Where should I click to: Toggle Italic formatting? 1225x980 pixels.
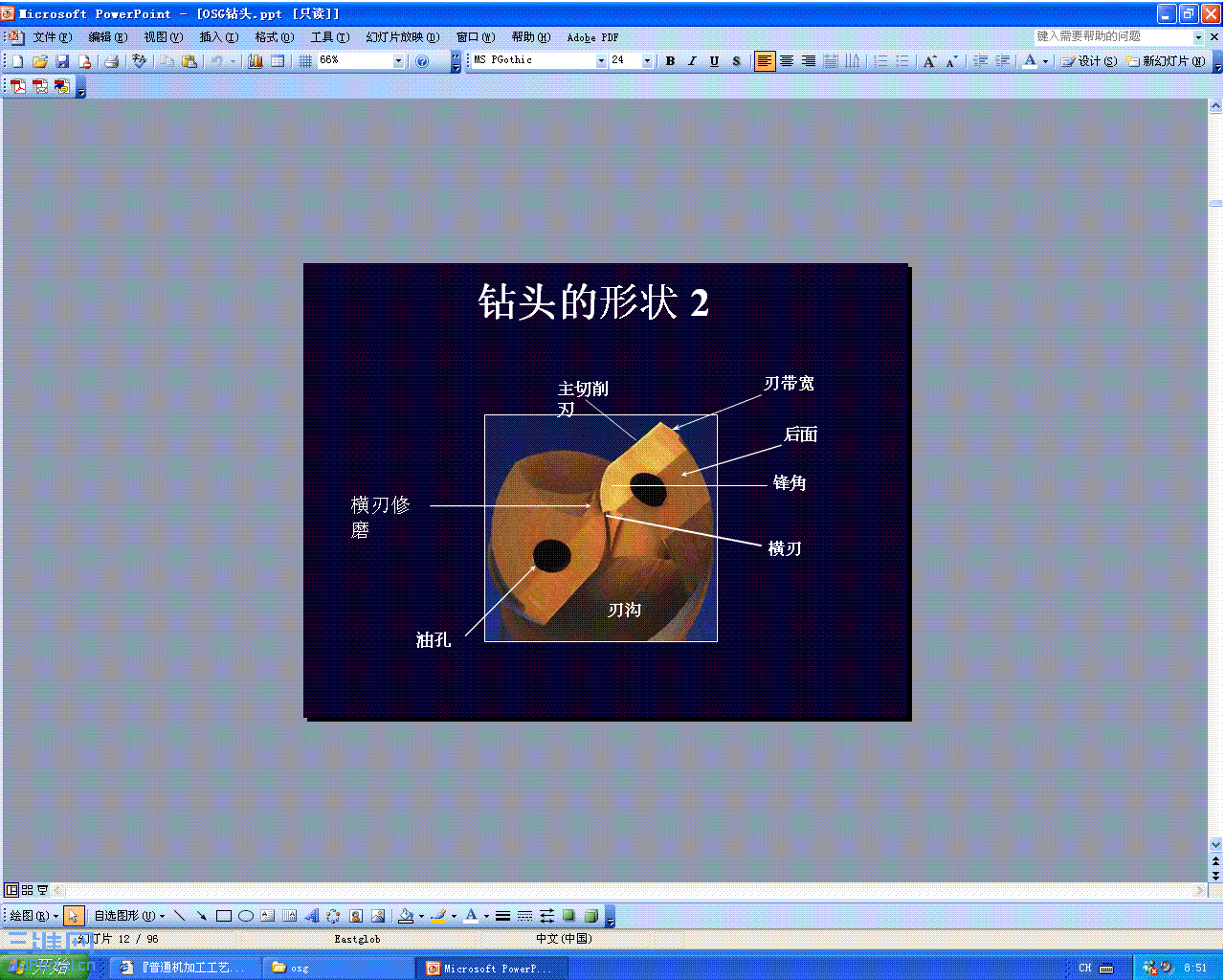point(692,60)
